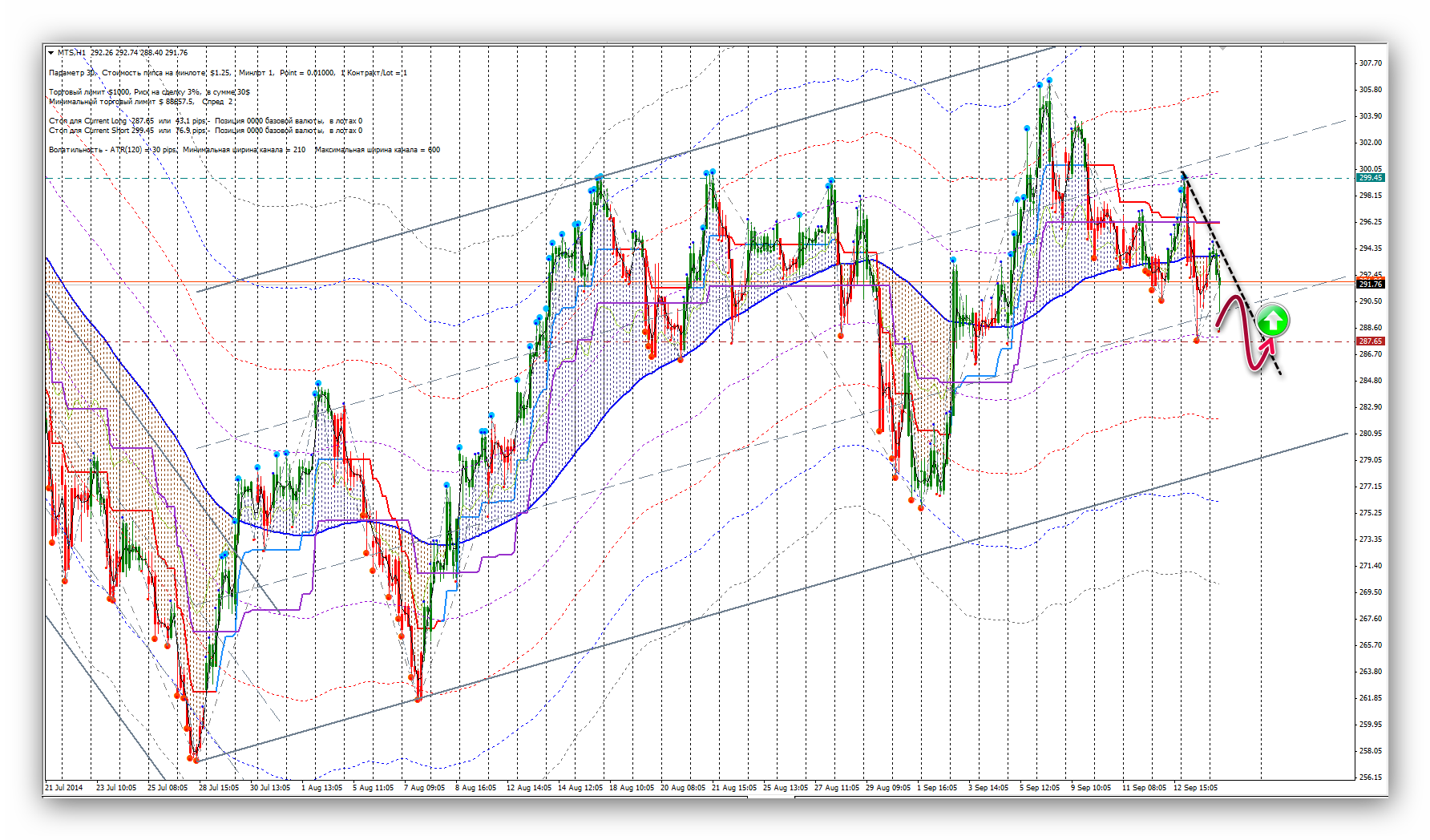Click the 307.70 price scale value

1370,63
